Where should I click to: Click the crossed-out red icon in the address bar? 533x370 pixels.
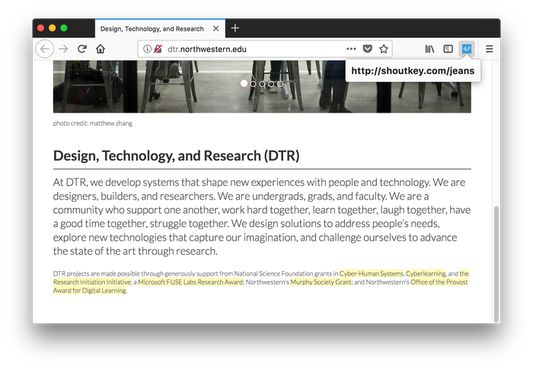[157, 49]
